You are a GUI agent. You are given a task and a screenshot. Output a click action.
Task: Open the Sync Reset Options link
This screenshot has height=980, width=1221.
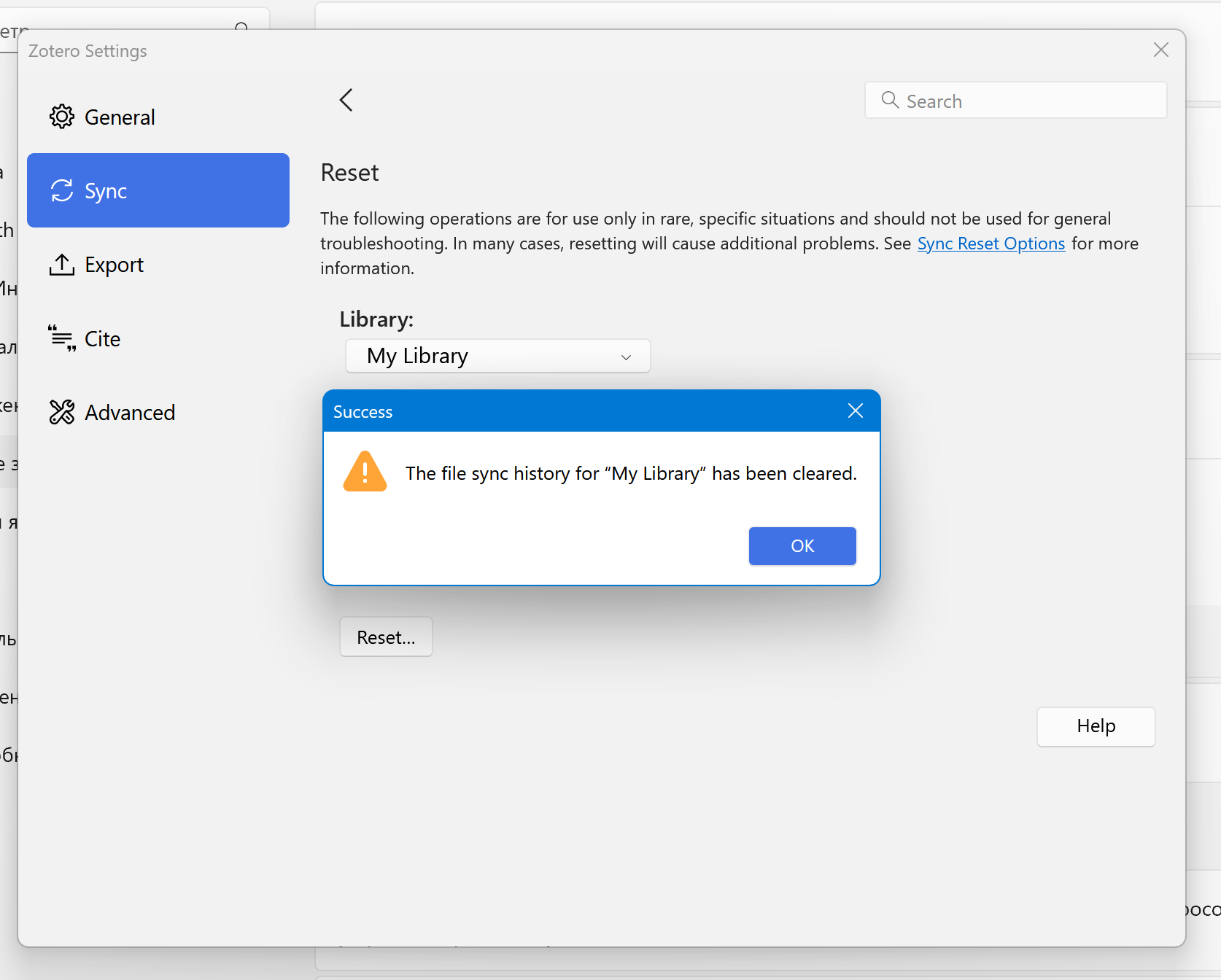991,244
